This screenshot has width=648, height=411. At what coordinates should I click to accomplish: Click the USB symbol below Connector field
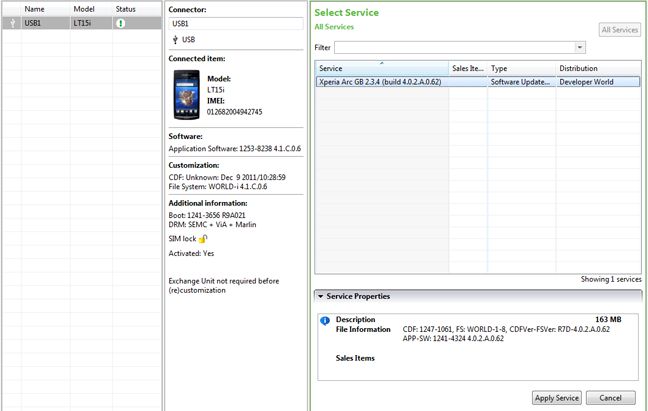[x=175, y=40]
